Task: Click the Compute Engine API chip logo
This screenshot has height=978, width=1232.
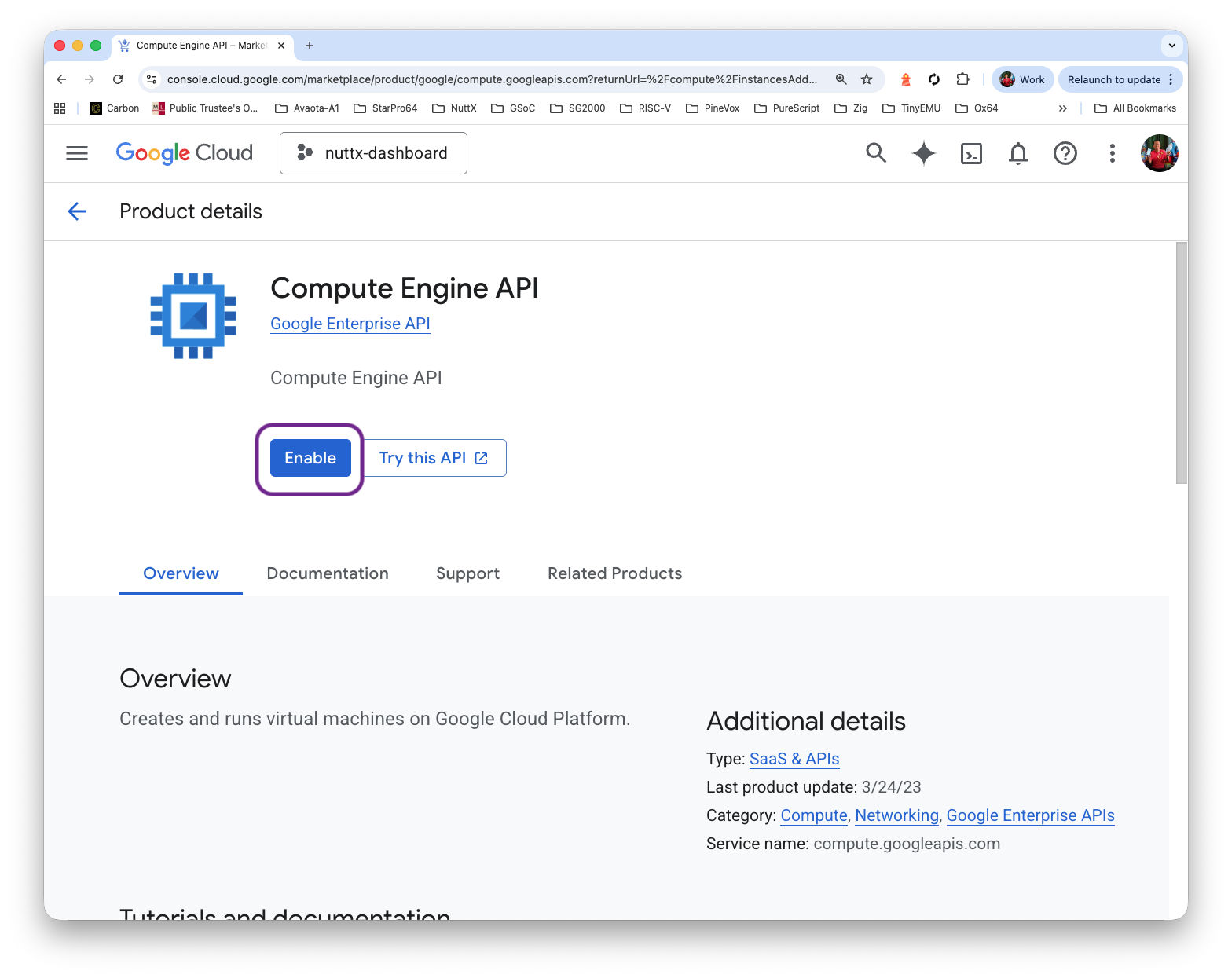Action: click(193, 316)
